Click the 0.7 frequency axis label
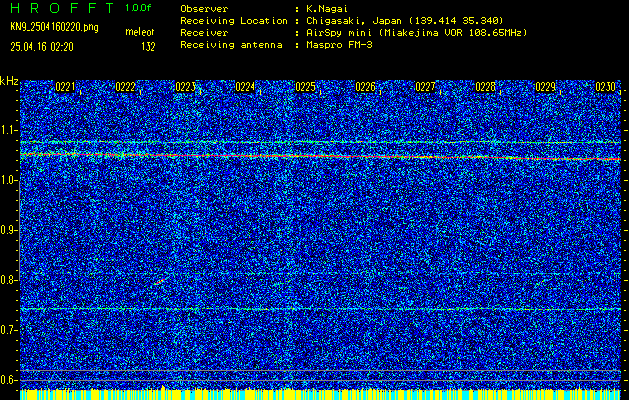The image size is (629, 400). [x=8, y=330]
